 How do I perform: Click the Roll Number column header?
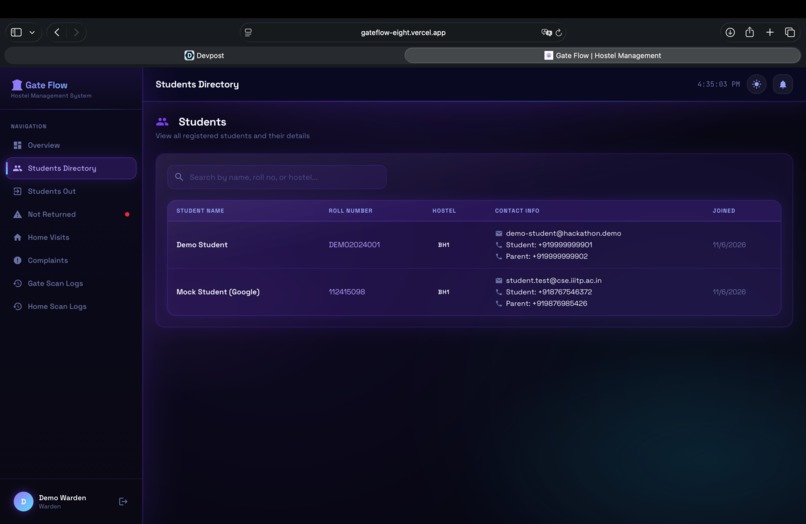[351, 211]
